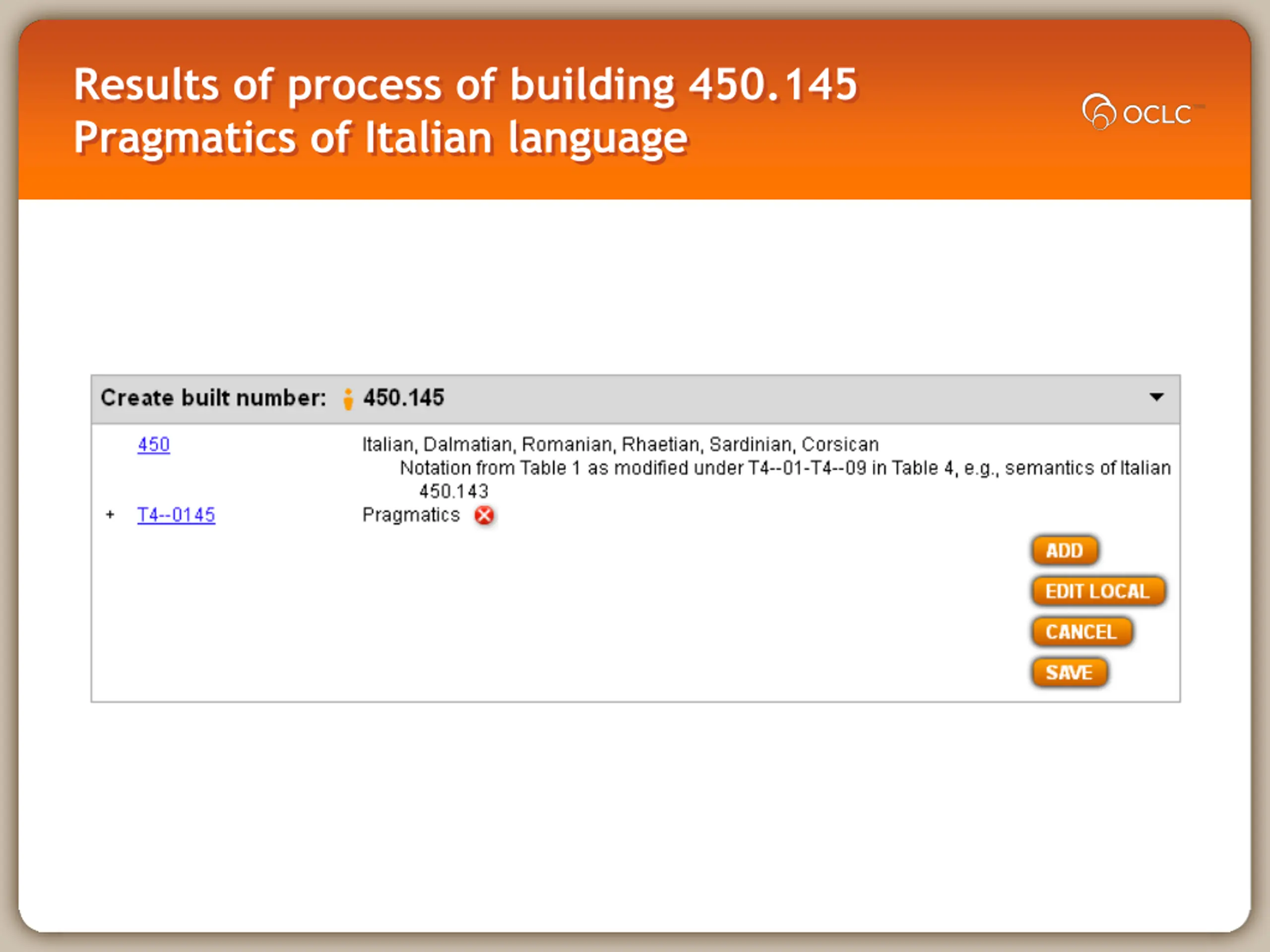Open the T4--0145 table link
Viewport: 1270px width, 952px height.
coord(176,515)
